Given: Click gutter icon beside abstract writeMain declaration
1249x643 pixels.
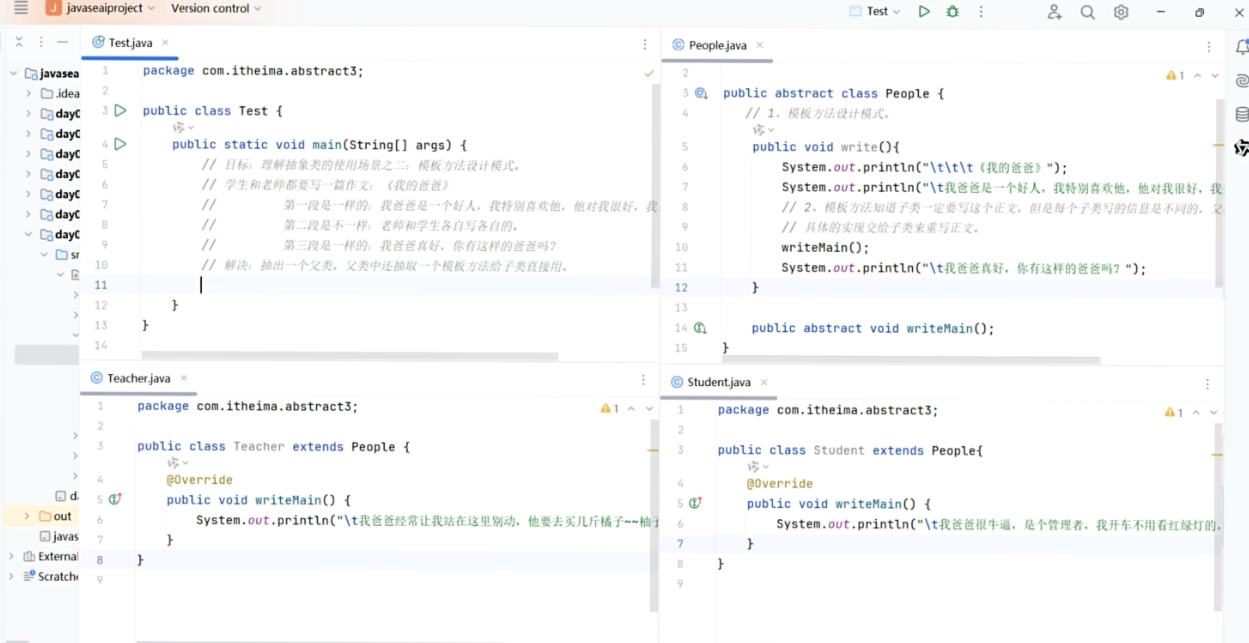Looking at the screenshot, I should (x=700, y=328).
